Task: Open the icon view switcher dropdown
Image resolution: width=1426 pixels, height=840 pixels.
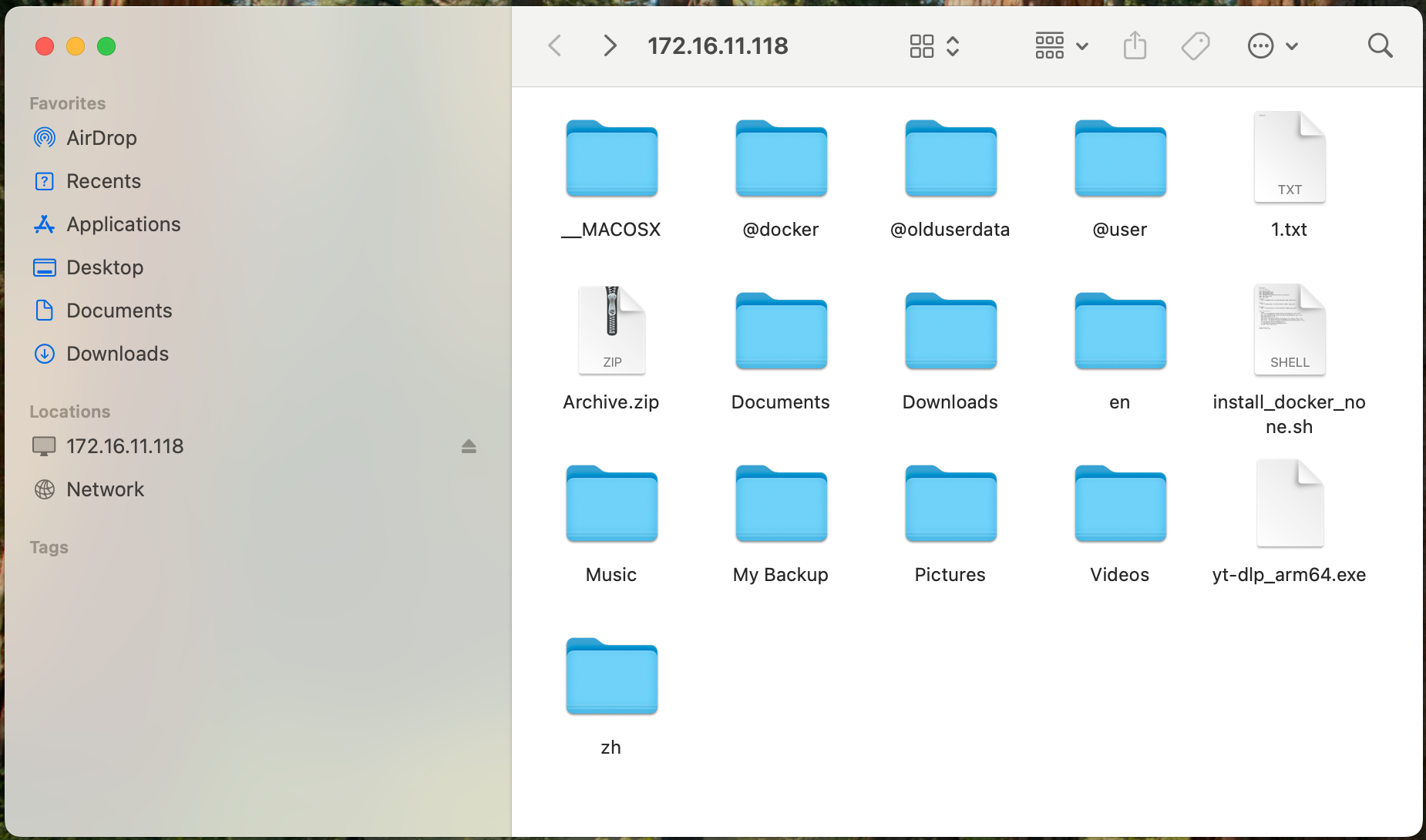Action: (934, 46)
